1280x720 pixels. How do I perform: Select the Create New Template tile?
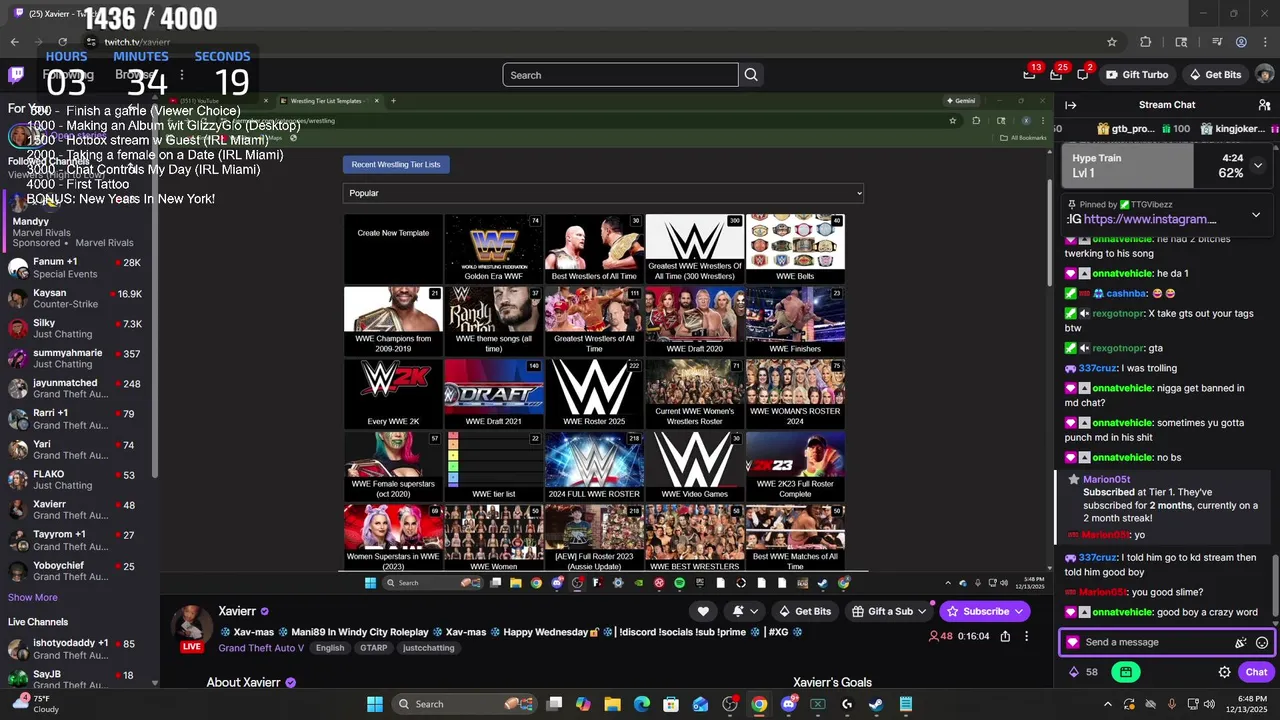[x=393, y=248]
